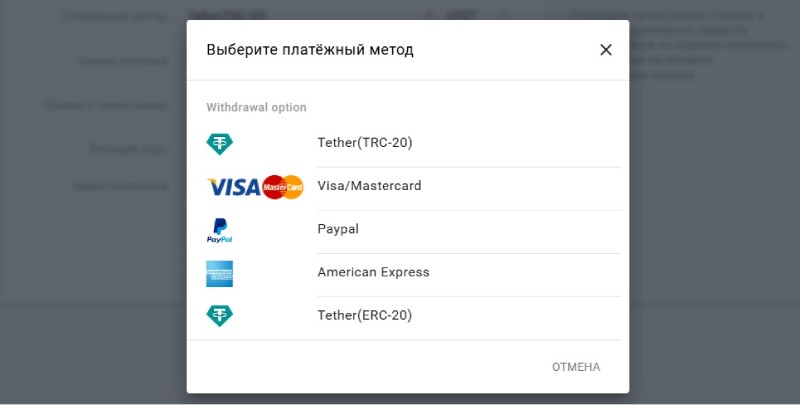
Task: Open the dimmed payment method dropdown arrow behind the dialog
Action: (x=430, y=16)
